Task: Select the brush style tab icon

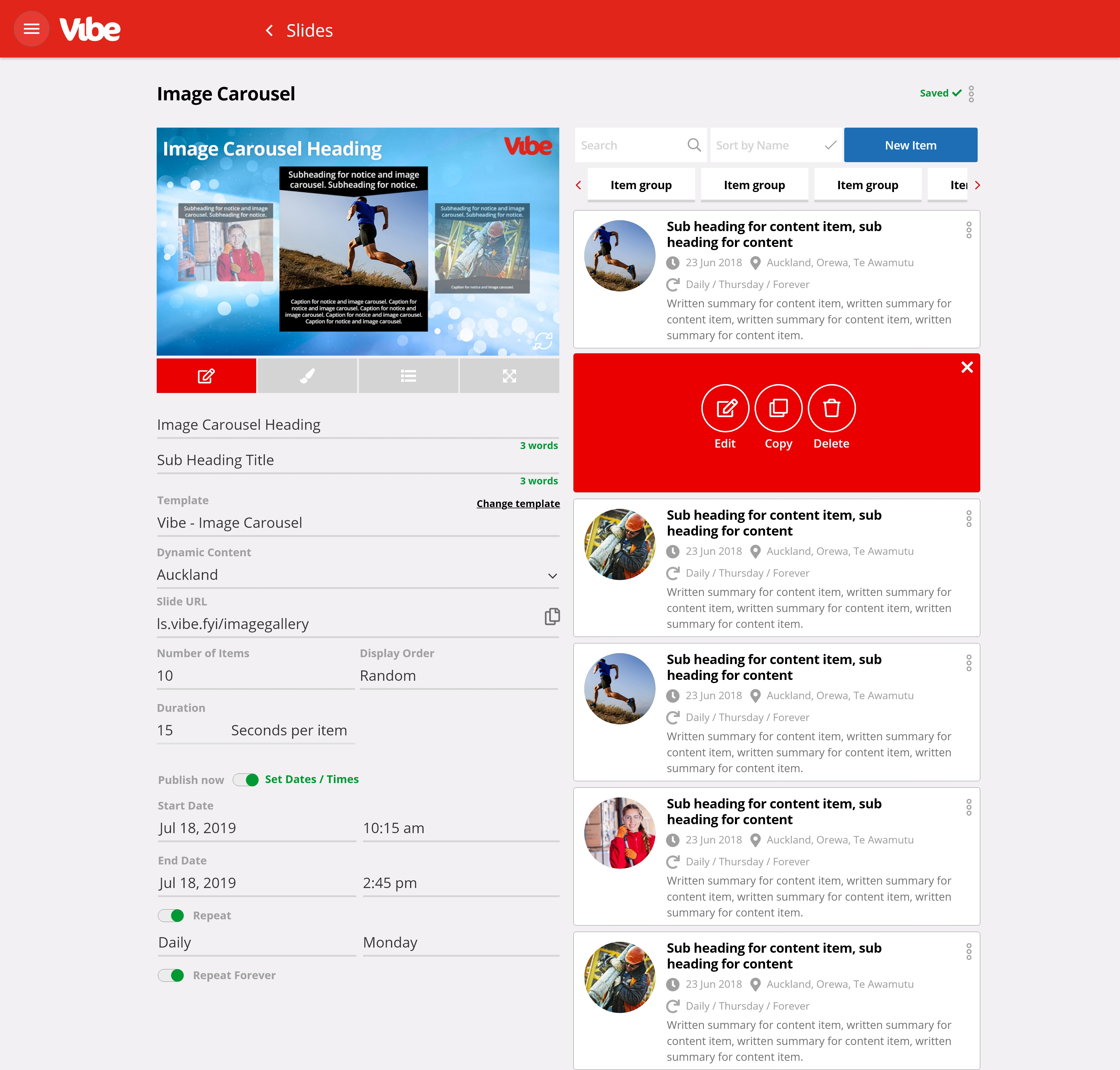Action: pos(307,376)
